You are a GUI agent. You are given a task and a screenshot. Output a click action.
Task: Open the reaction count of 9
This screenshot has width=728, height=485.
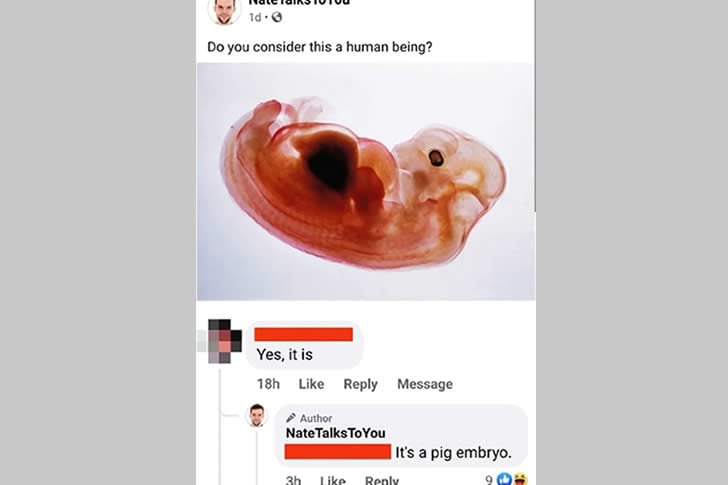(489, 479)
